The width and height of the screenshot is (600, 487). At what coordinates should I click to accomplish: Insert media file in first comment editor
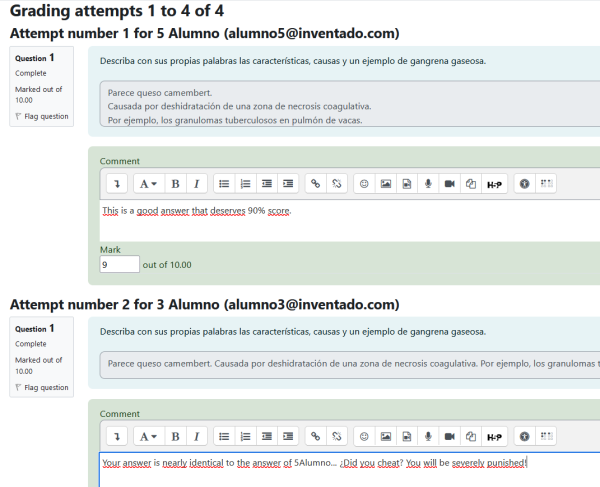[x=407, y=184]
